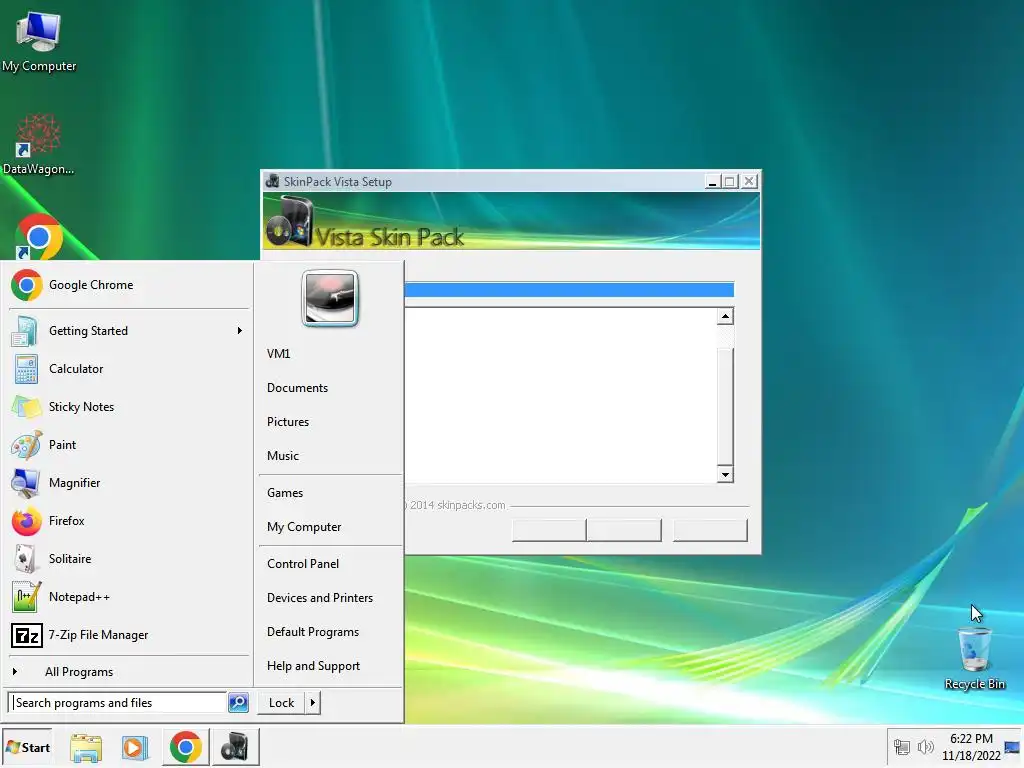Image resolution: width=1024 pixels, height=768 pixels.
Task: Click the Getting Started icon
Action: pyautogui.click(x=25, y=331)
